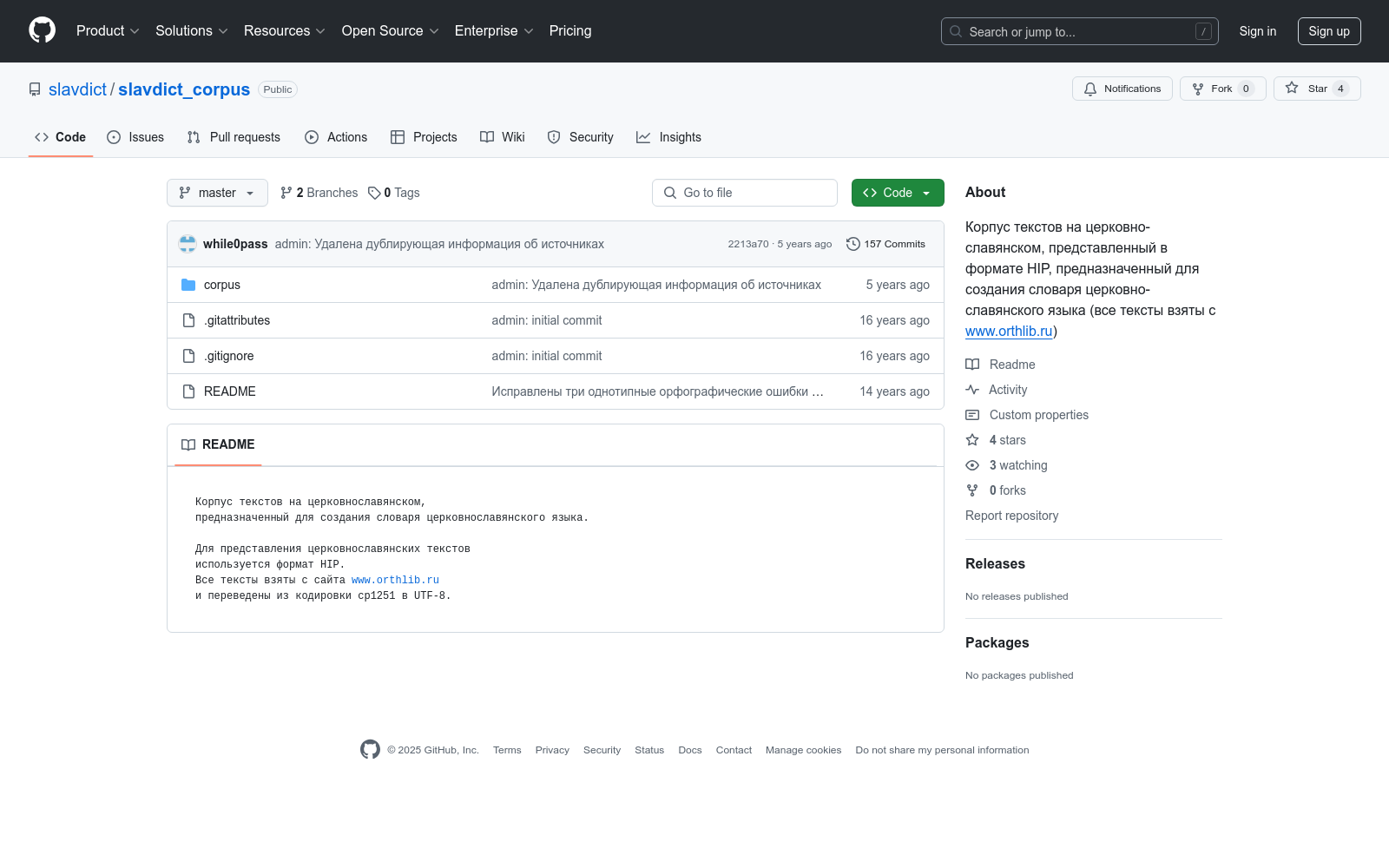Click the fork icon beside 0 forks
This screenshot has width=1389, height=868.
point(972,490)
